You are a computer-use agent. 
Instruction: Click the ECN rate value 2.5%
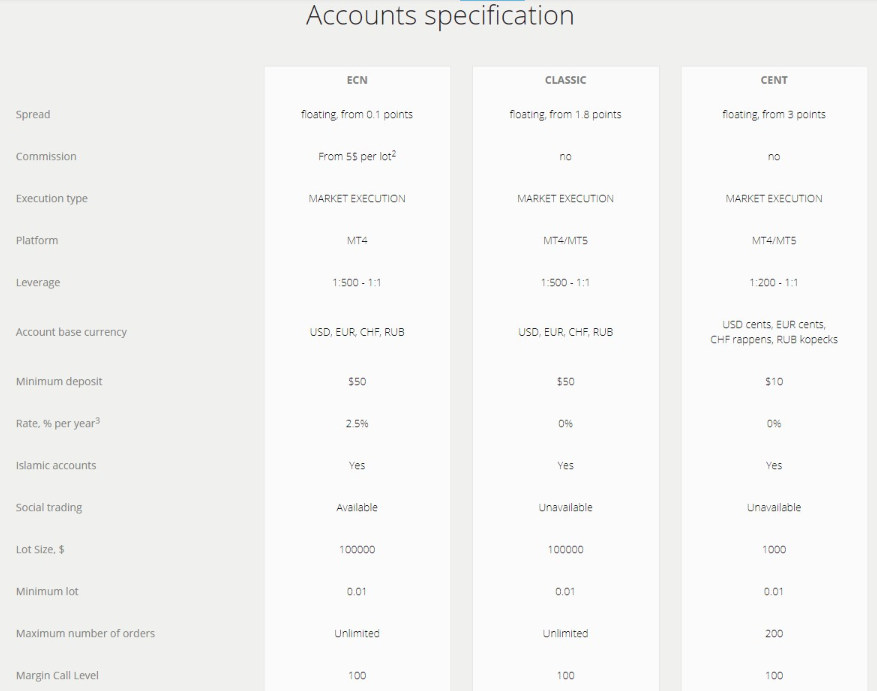(x=357, y=424)
